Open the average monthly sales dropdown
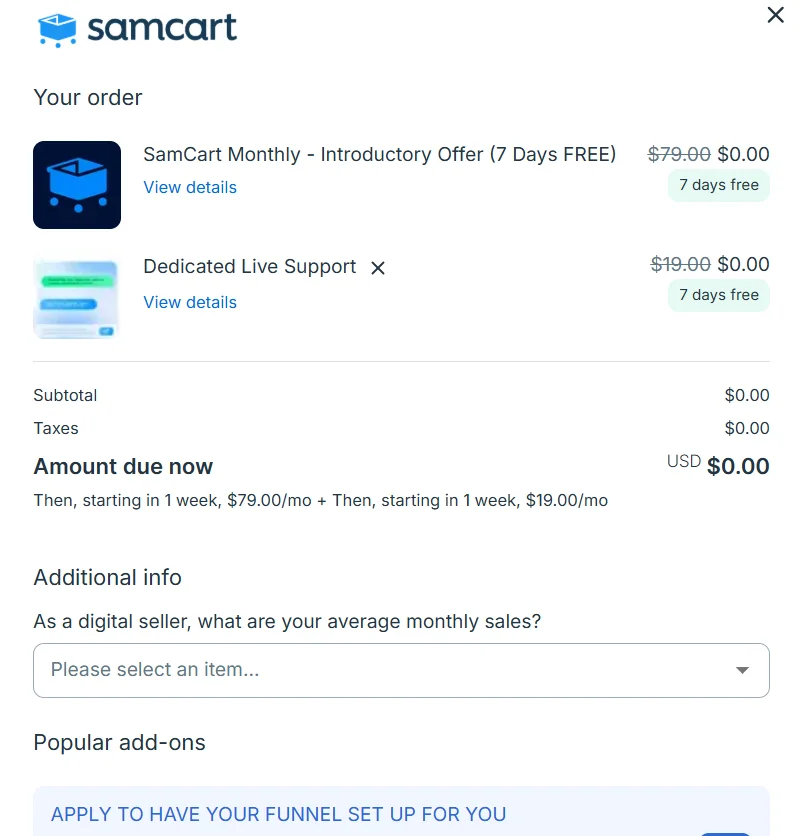This screenshot has height=836, width=798. coord(400,670)
